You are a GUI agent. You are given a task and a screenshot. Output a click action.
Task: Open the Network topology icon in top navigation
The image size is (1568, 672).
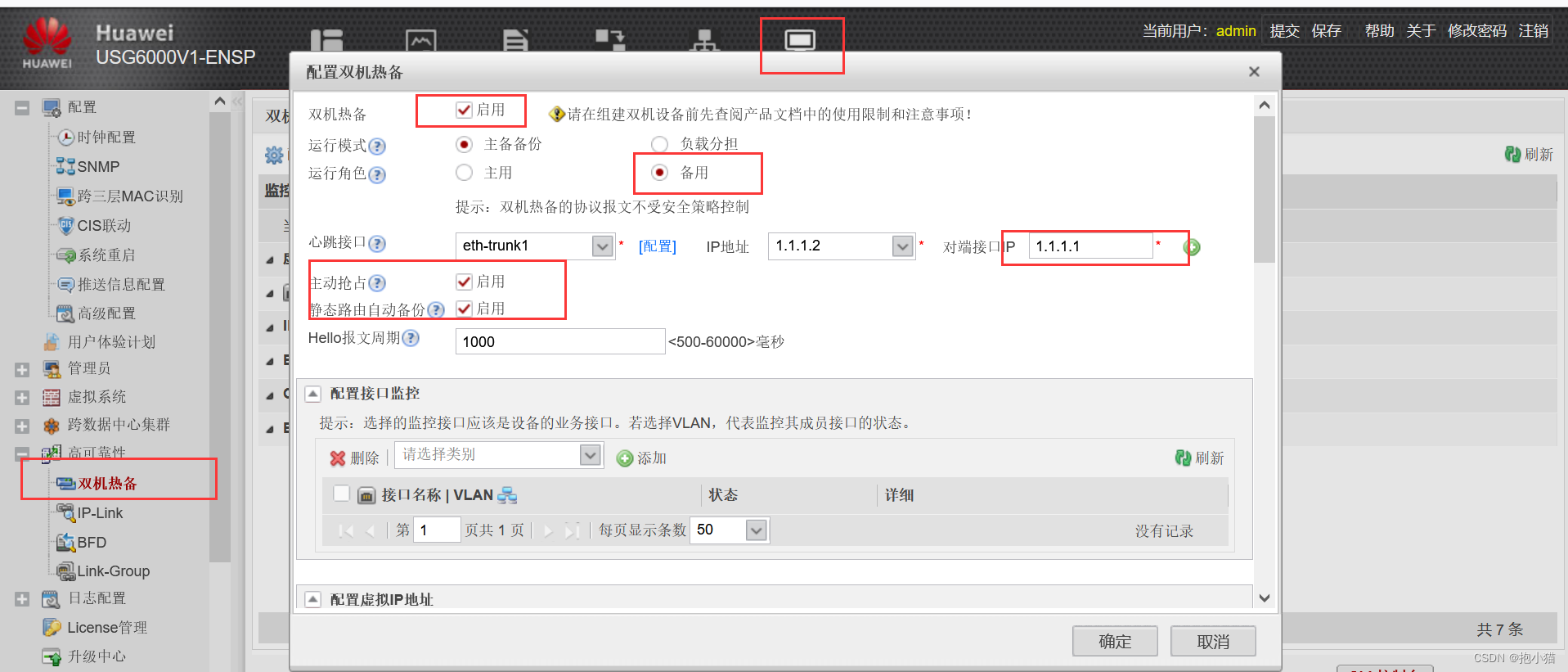704,40
